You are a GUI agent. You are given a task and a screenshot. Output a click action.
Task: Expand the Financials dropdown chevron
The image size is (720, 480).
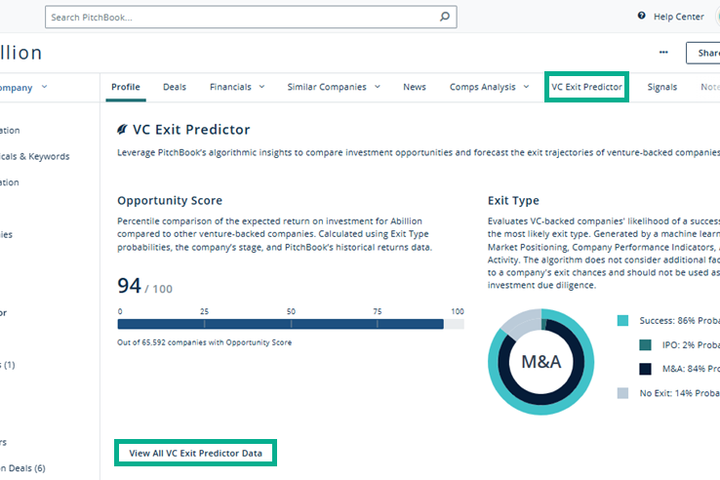(262, 86)
